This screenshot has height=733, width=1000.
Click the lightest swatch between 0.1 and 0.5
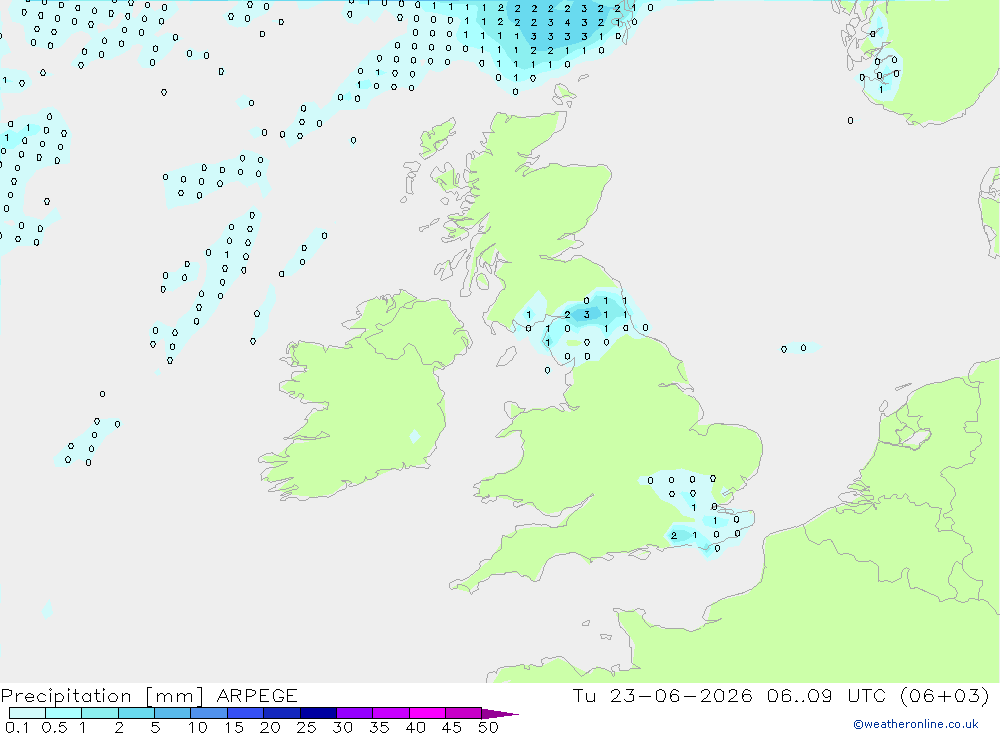tap(27, 713)
